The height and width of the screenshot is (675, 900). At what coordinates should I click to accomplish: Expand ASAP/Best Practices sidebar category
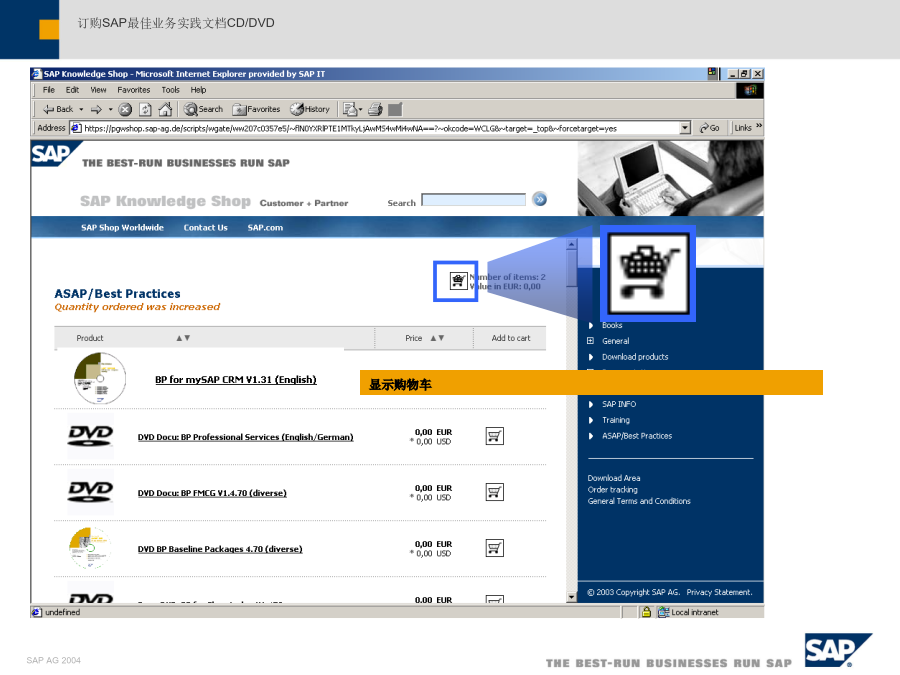click(x=591, y=436)
